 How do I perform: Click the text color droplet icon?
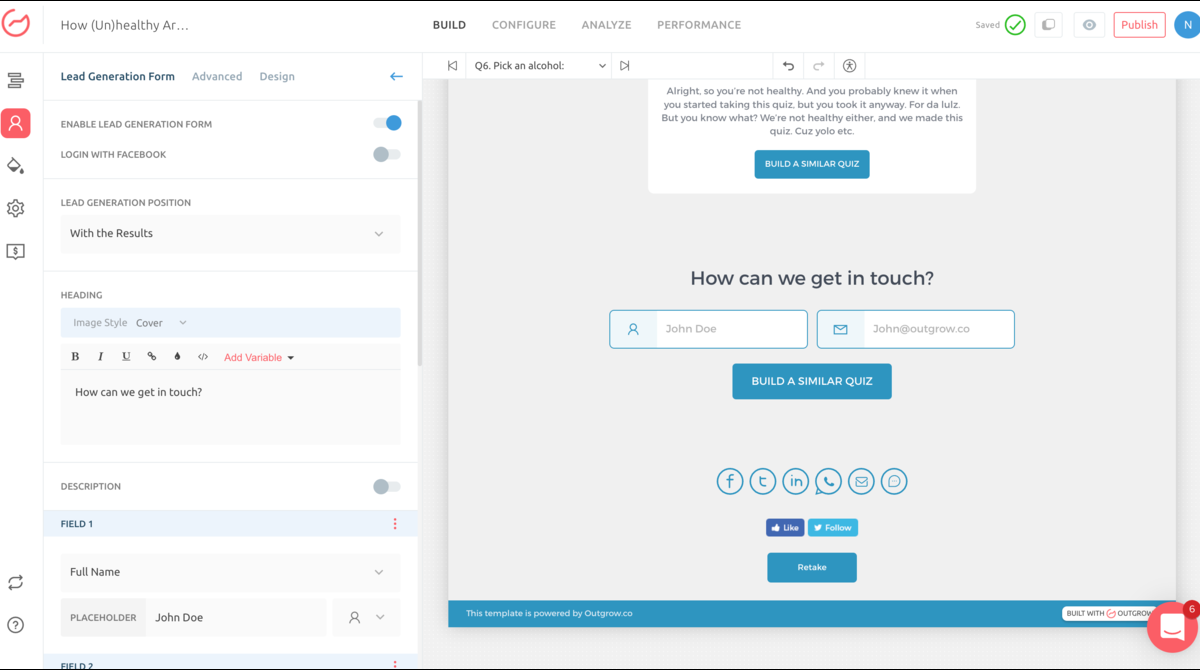pyautogui.click(x=177, y=357)
